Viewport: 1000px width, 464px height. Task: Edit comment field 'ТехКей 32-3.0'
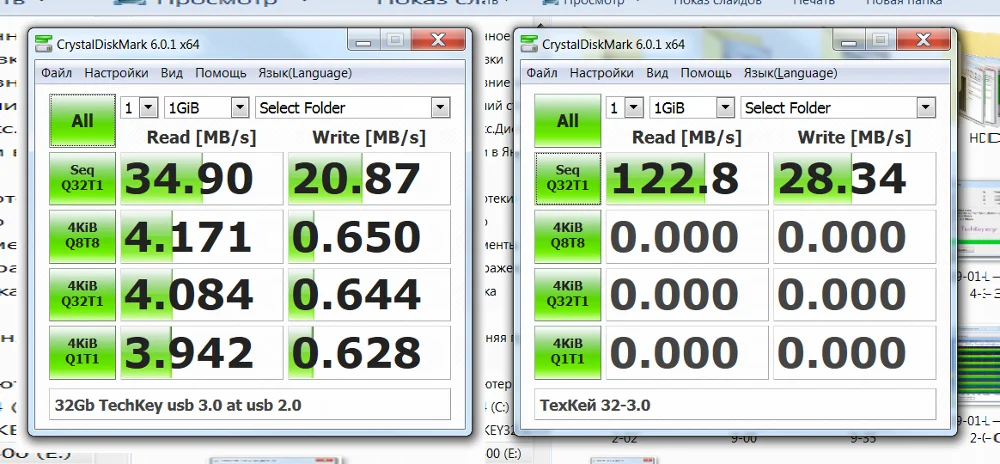[735, 405]
